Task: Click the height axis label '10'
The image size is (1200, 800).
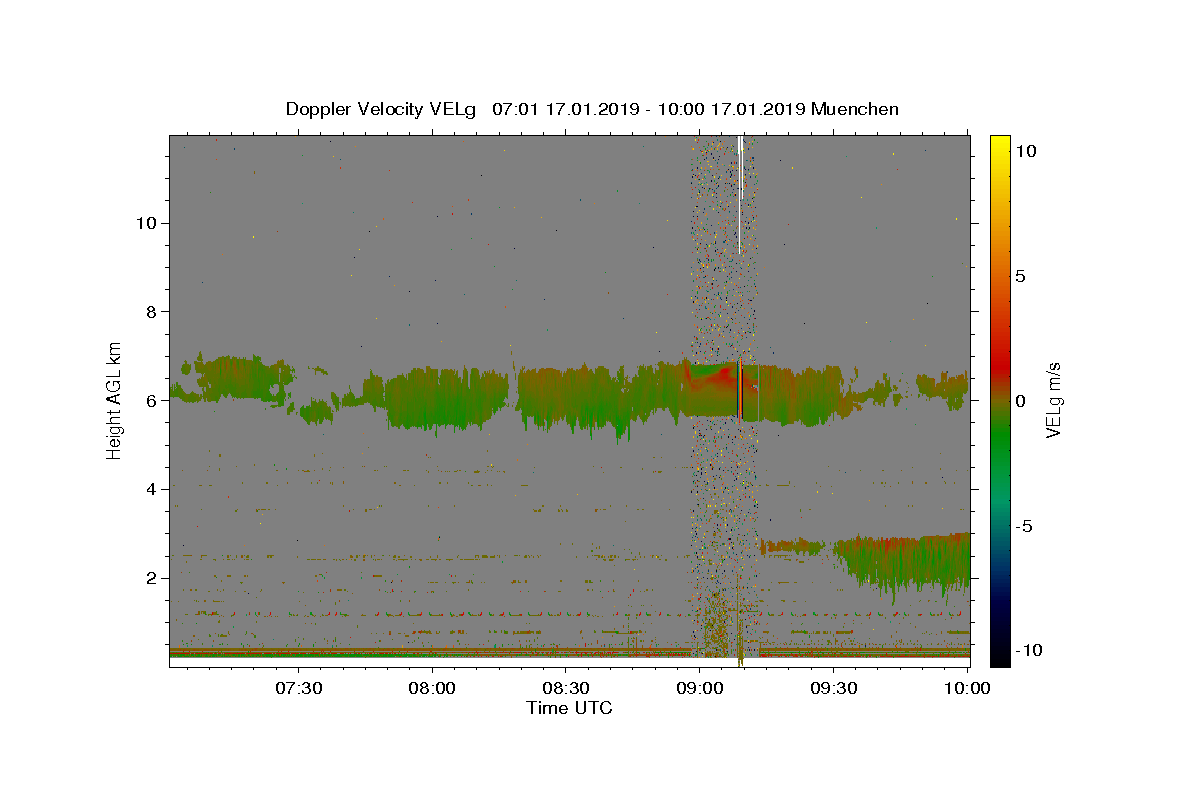Action: pyautogui.click(x=145, y=223)
